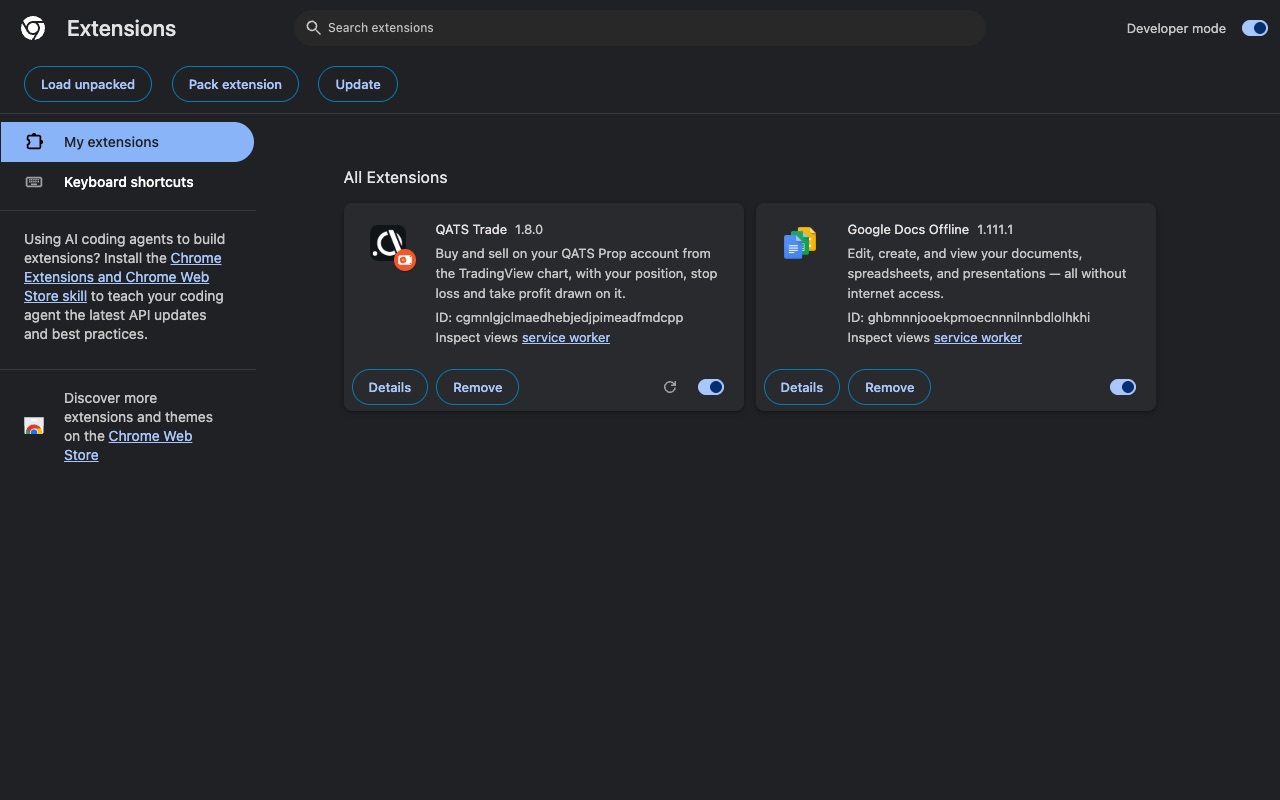Open Details for QATS Trade
The height and width of the screenshot is (800, 1280).
point(390,387)
